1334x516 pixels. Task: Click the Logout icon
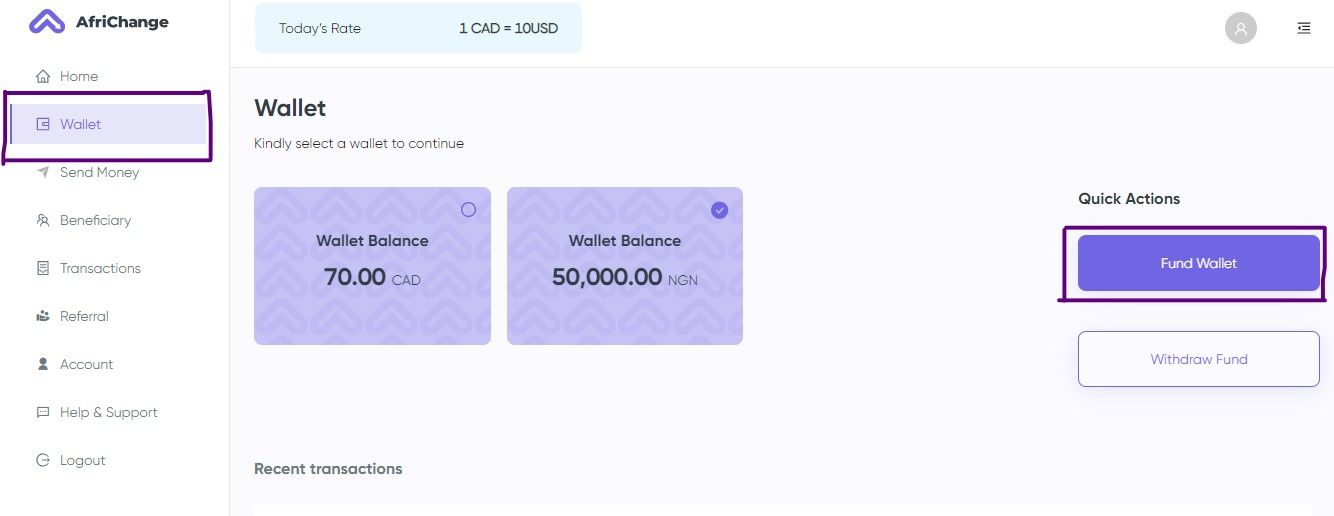[x=43, y=460]
